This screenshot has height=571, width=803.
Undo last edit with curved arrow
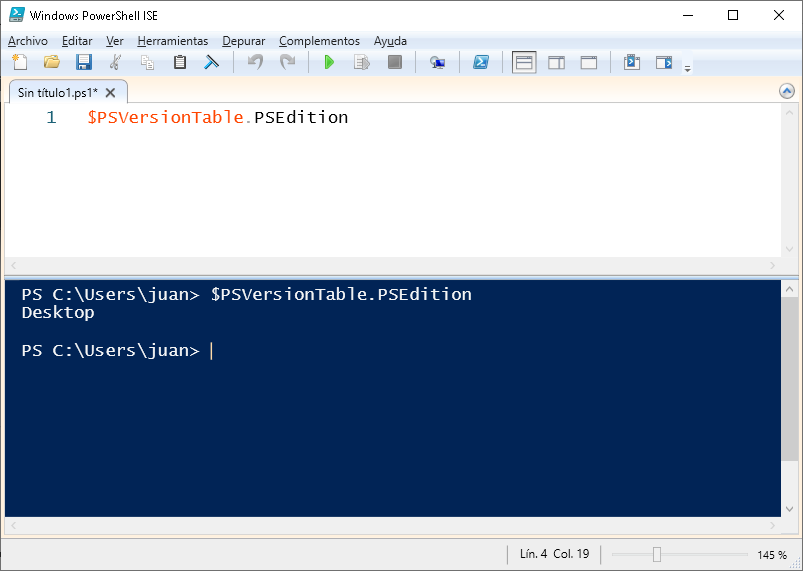click(x=255, y=62)
